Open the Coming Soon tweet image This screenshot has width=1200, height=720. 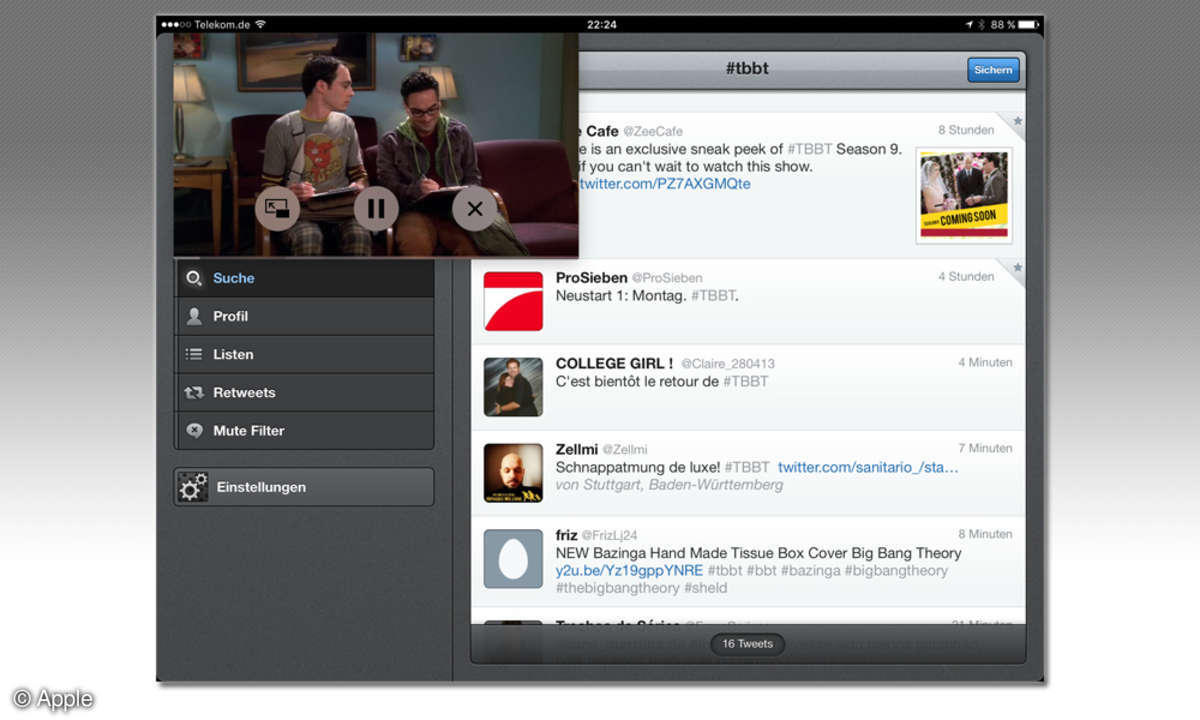964,195
